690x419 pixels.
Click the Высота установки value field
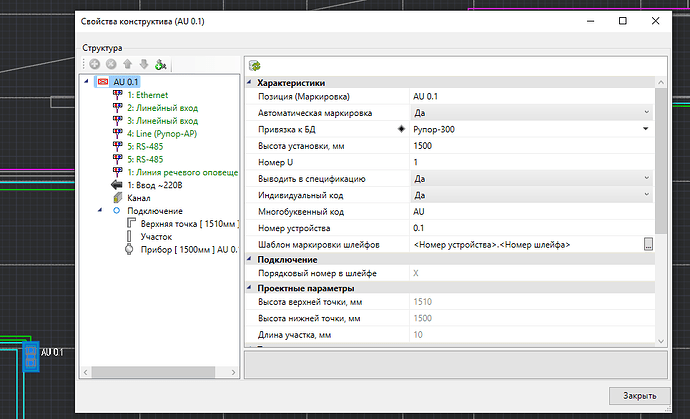pyautogui.click(x=530, y=145)
